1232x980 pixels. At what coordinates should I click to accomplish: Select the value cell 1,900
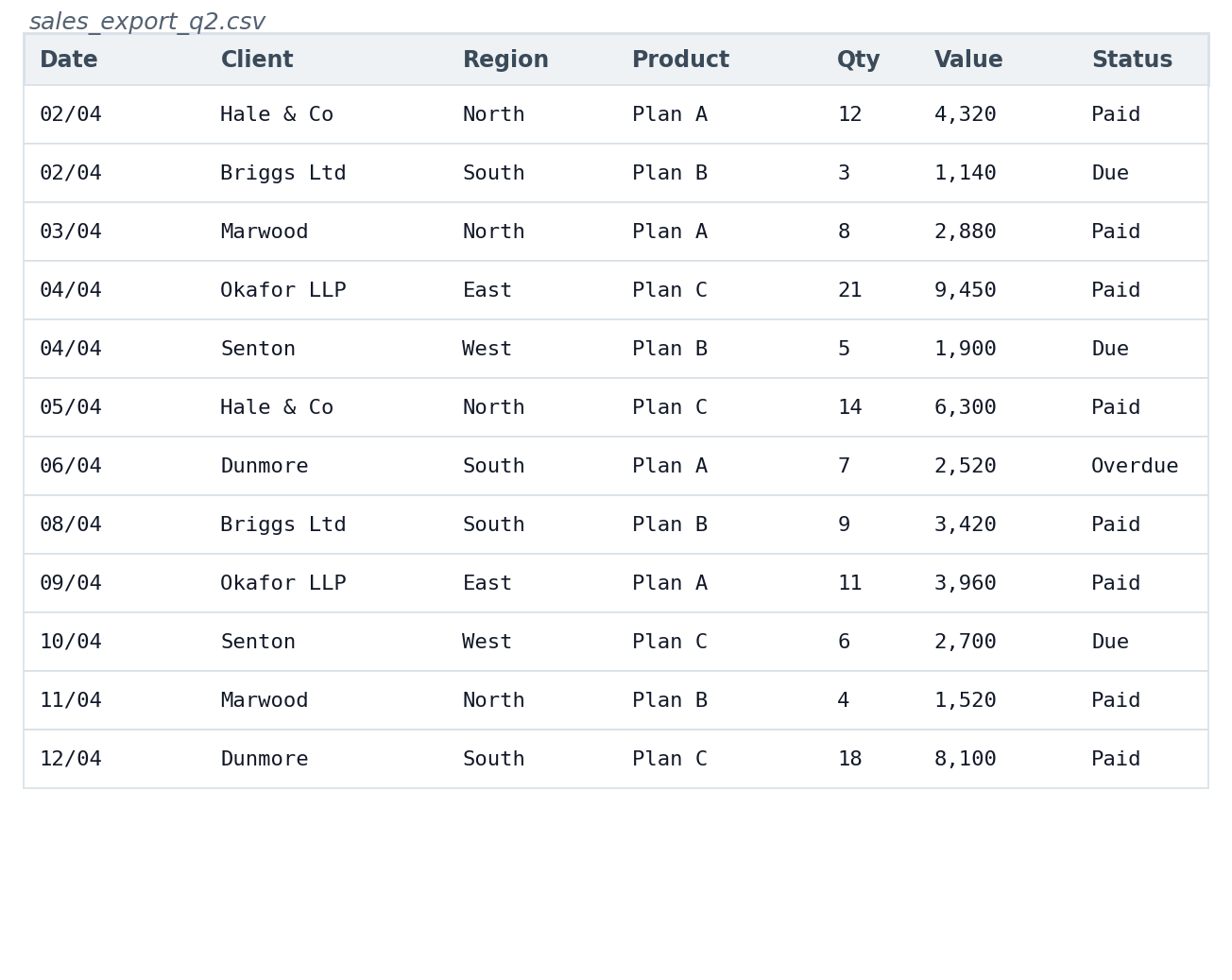coord(965,350)
